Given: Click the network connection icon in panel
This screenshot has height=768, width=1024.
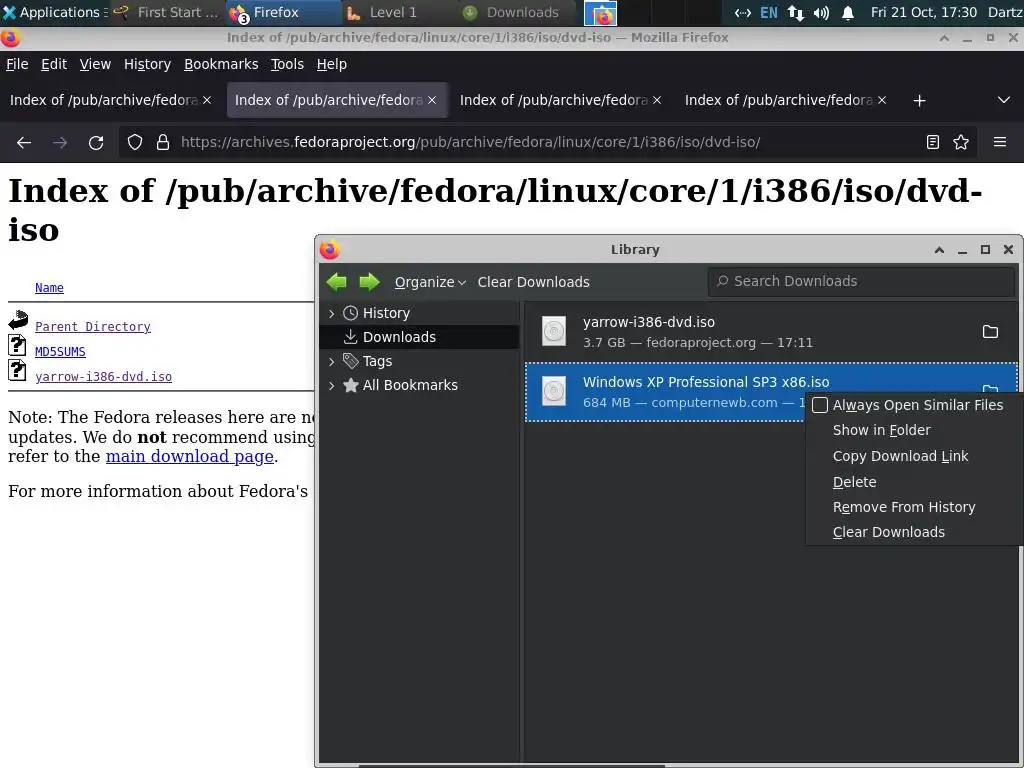Looking at the screenshot, I should point(795,12).
